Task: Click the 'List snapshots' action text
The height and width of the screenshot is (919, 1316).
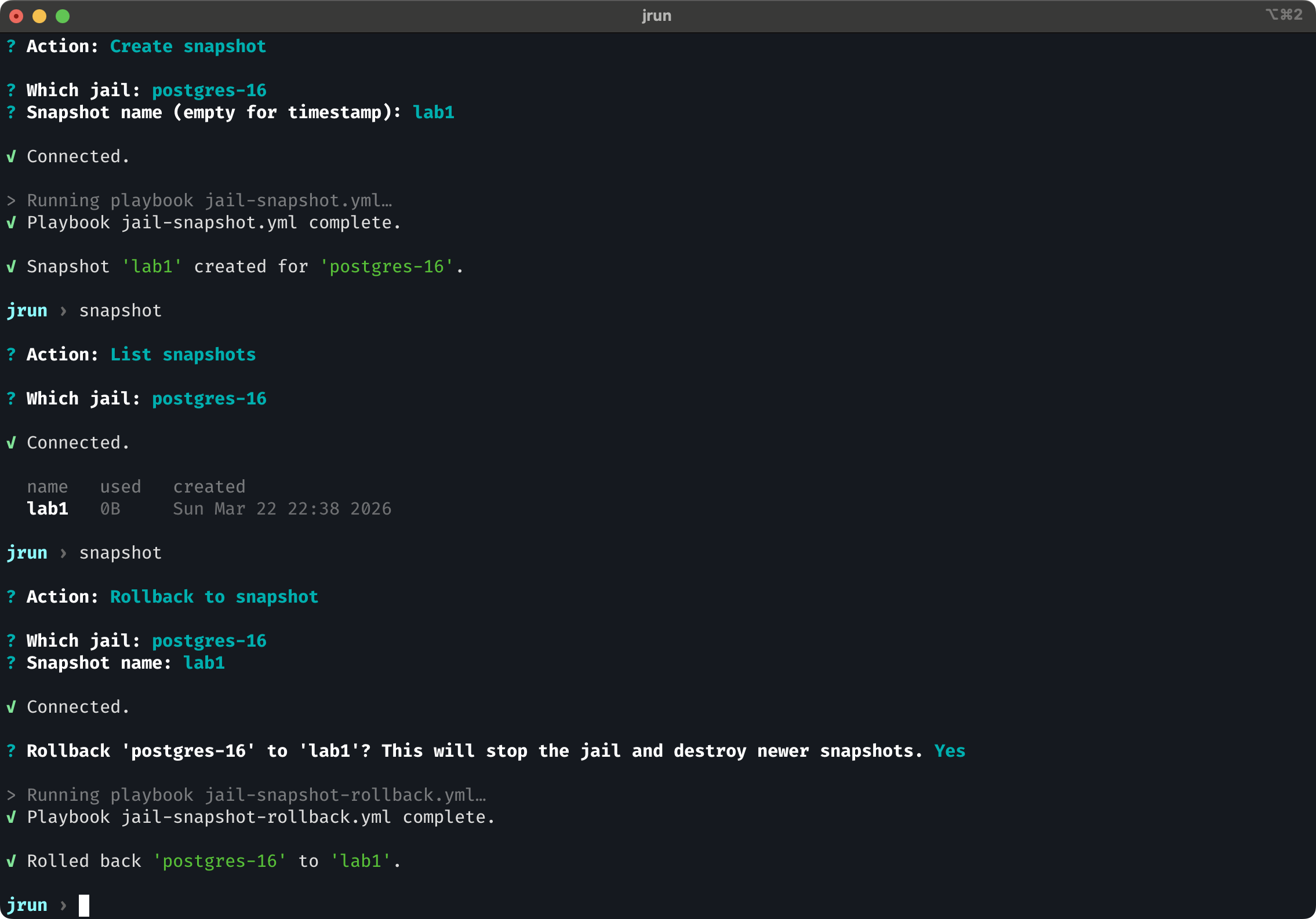Action: click(x=183, y=355)
